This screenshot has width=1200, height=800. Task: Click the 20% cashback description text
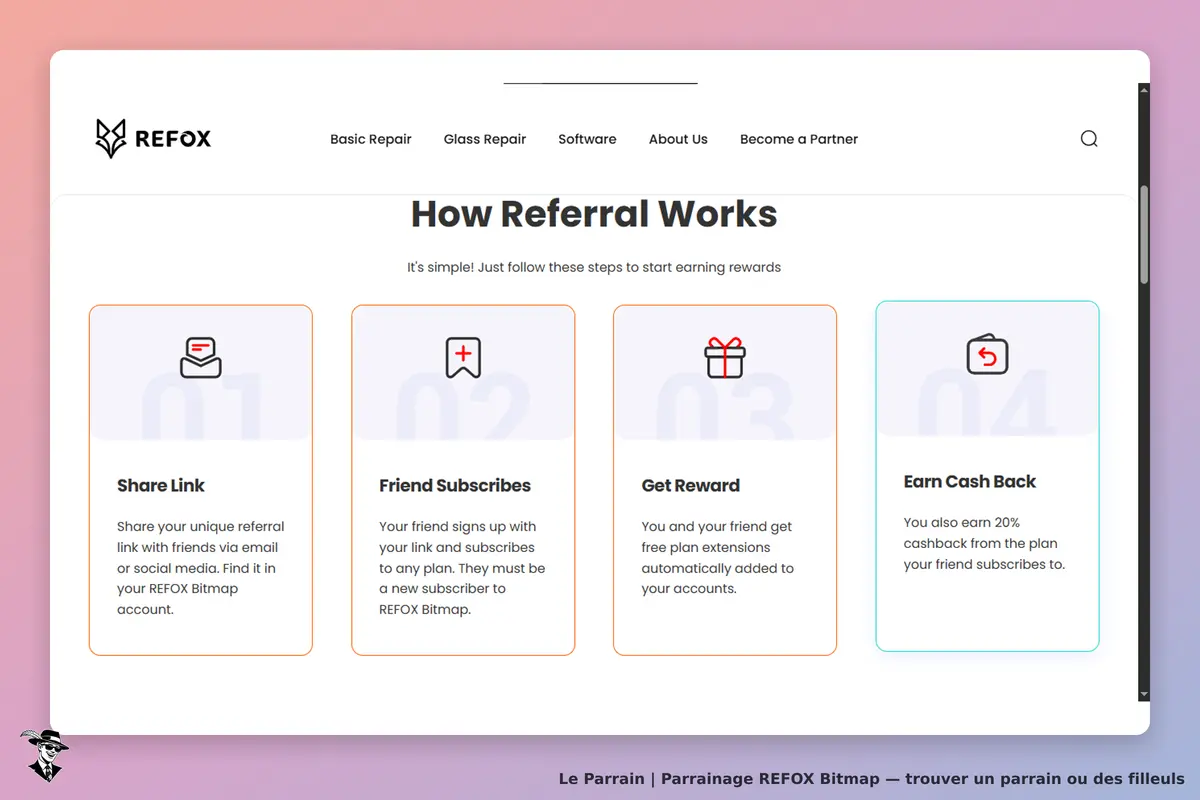point(984,543)
